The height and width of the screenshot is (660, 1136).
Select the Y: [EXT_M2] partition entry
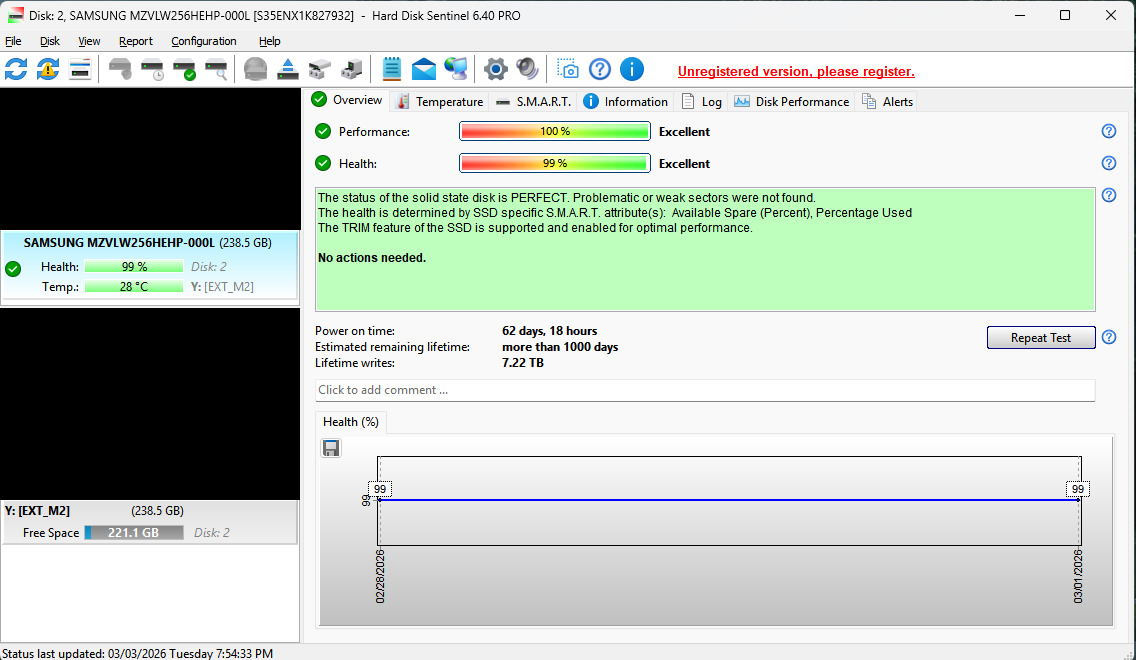149,522
